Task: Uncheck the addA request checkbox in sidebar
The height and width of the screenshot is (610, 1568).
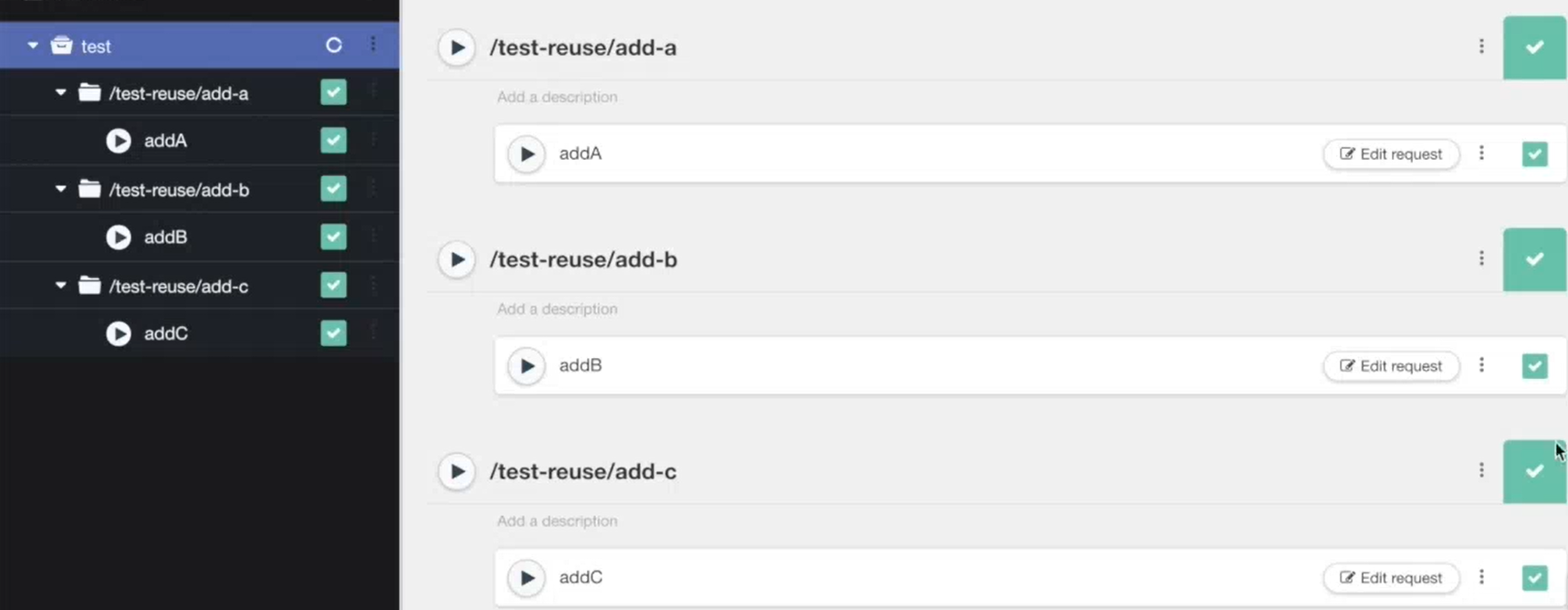Action: (x=333, y=141)
